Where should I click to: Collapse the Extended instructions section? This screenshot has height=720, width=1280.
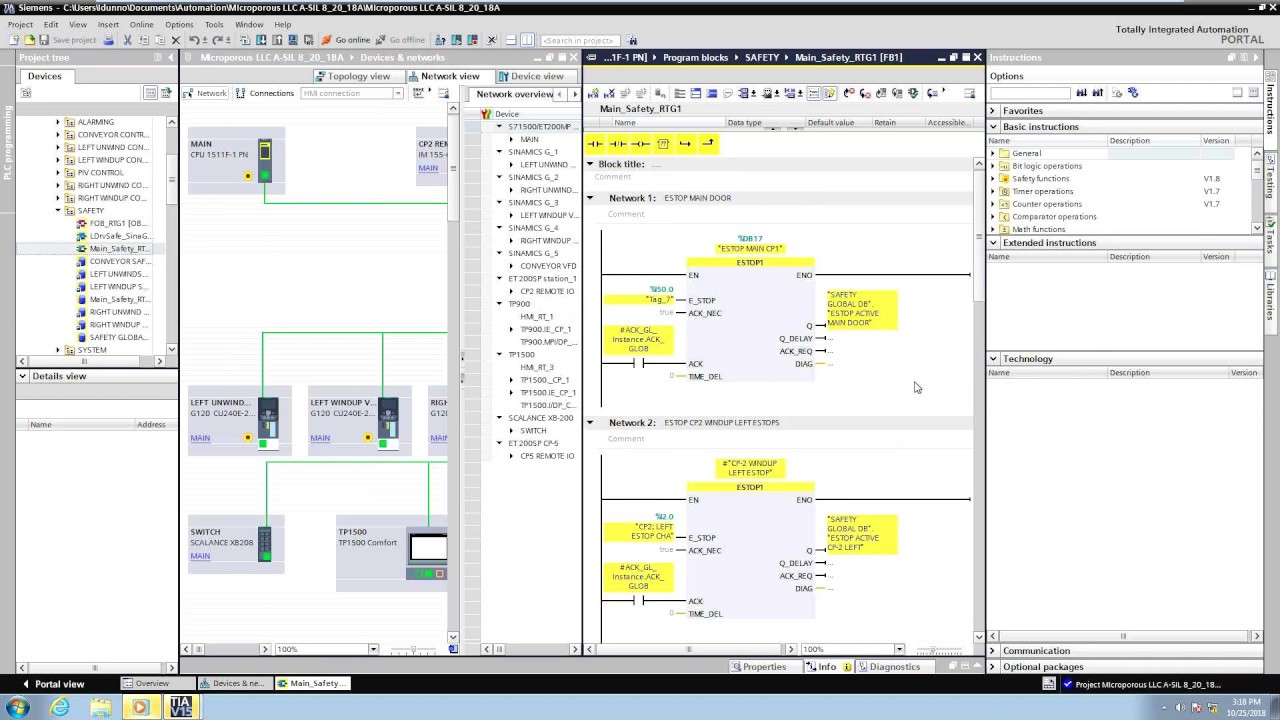click(993, 243)
